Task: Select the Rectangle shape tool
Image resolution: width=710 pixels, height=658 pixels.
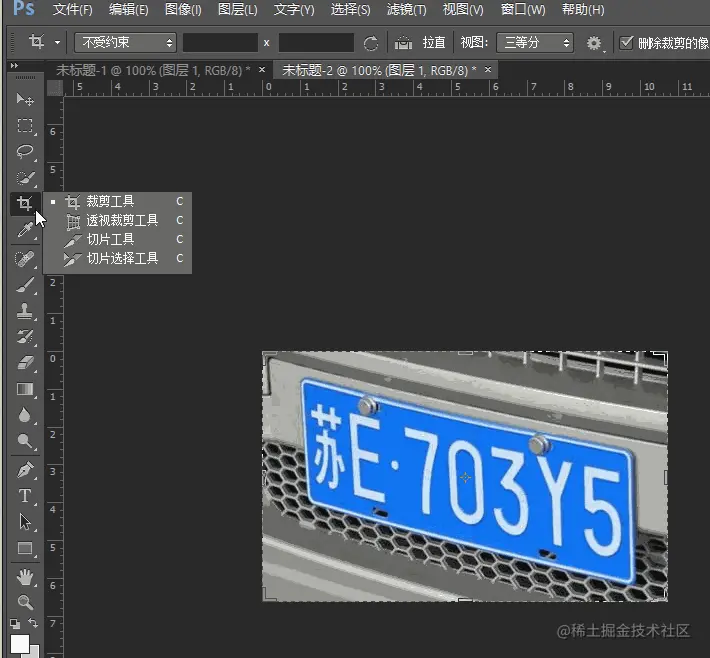Action: click(x=25, y=548)
